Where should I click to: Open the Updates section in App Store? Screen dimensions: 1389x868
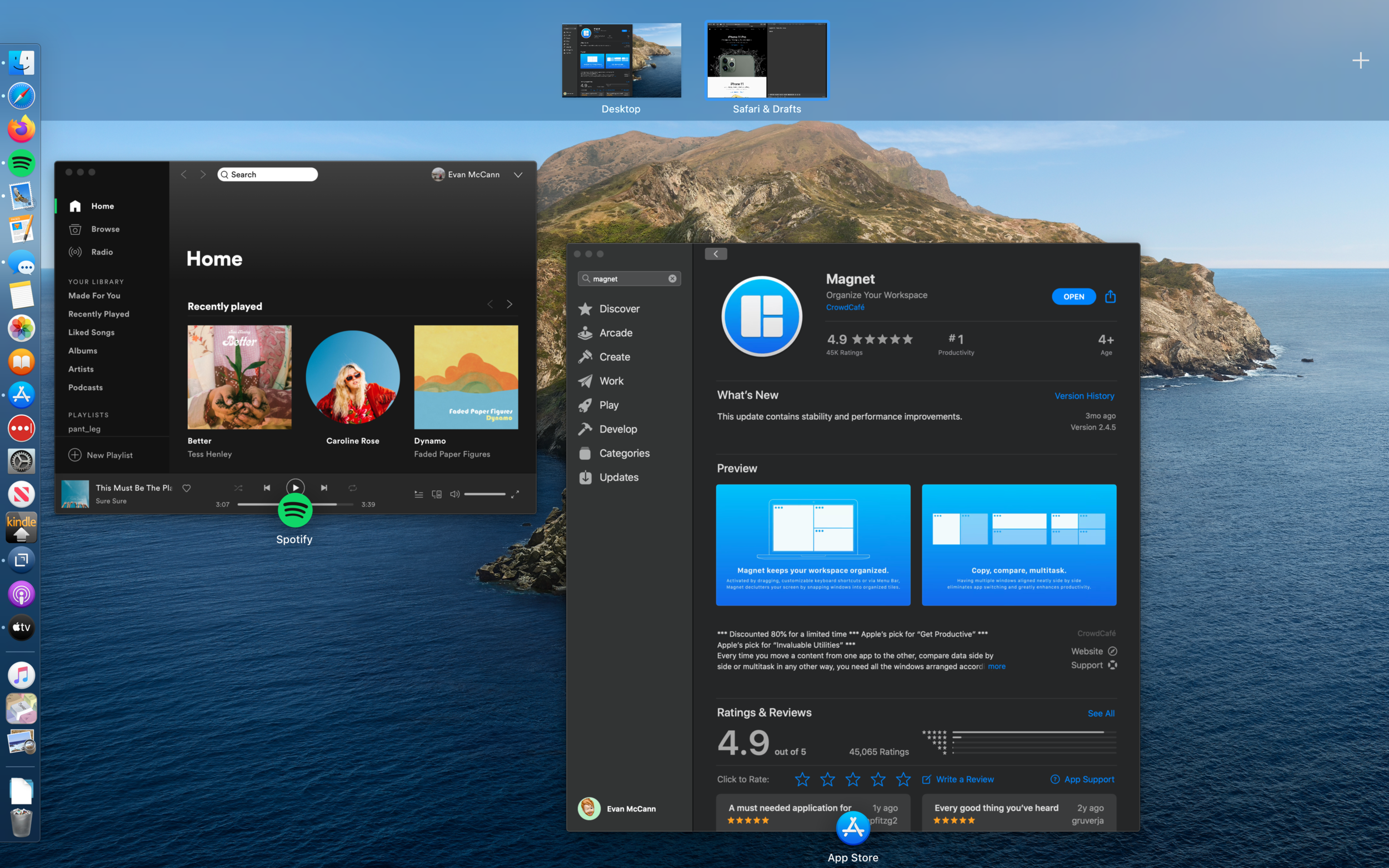(618, 477)
